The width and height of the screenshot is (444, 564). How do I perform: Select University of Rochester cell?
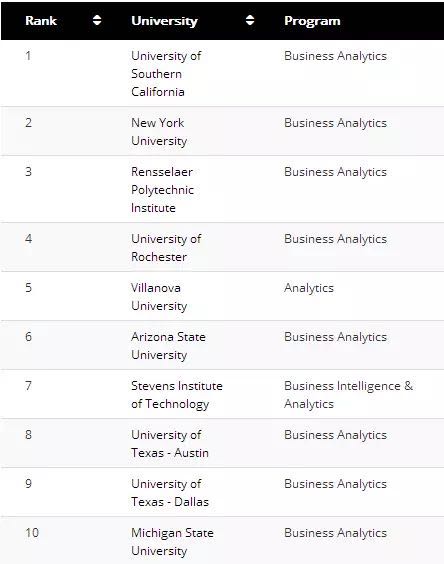point(166,247)
